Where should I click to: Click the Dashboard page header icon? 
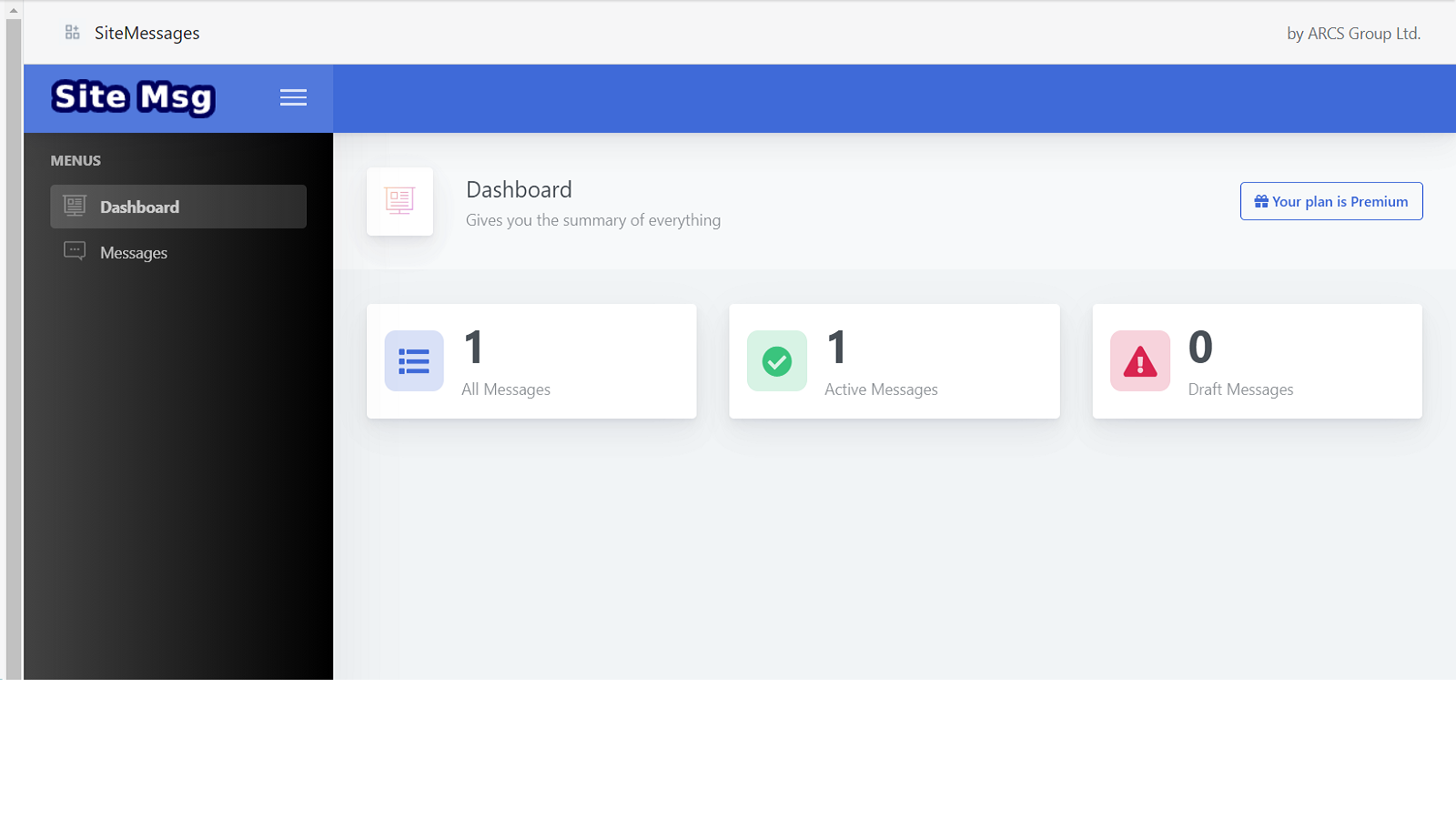pyautogui.click(x=399, y=201)
